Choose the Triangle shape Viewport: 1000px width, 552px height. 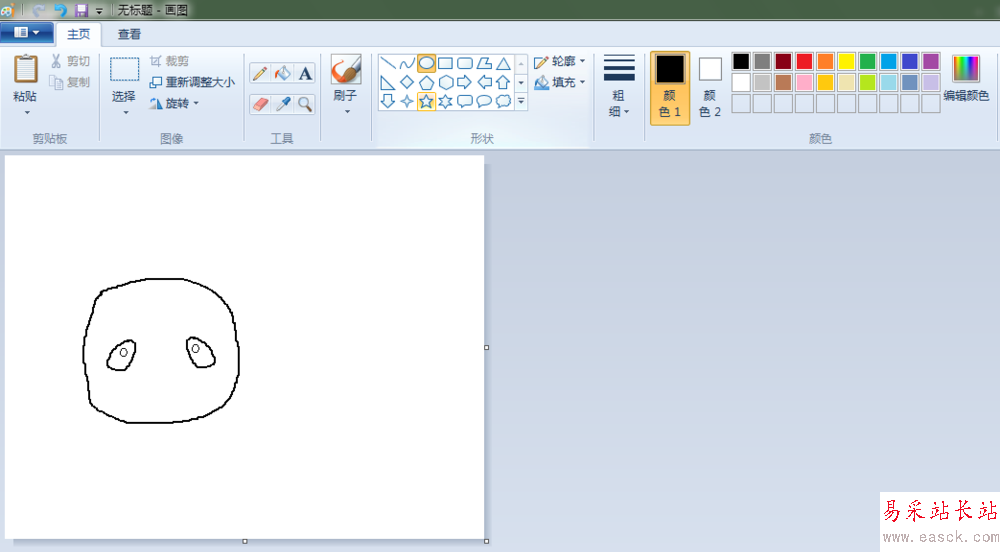coord(503,63)
